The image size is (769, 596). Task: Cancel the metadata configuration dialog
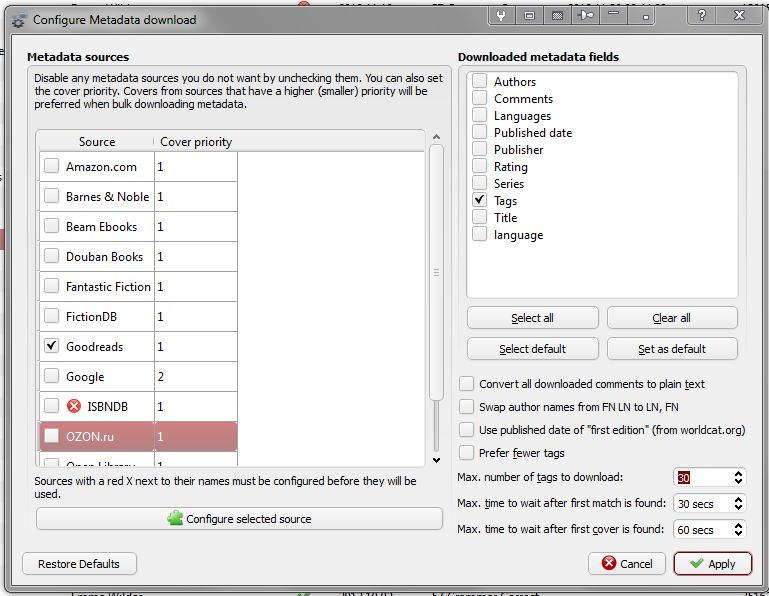pos(627,564)
